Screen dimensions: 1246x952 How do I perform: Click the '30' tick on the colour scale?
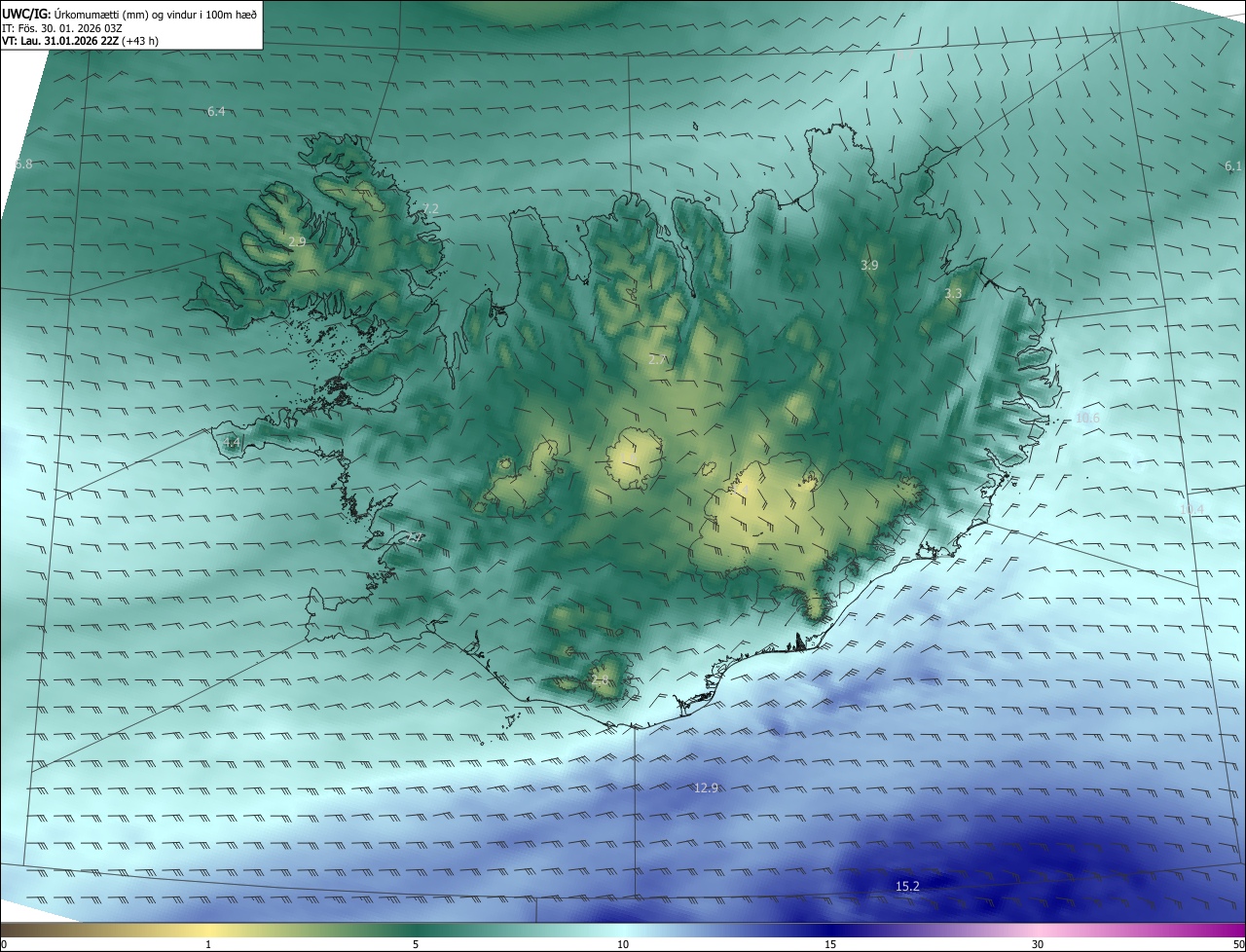pos(1038,944)
